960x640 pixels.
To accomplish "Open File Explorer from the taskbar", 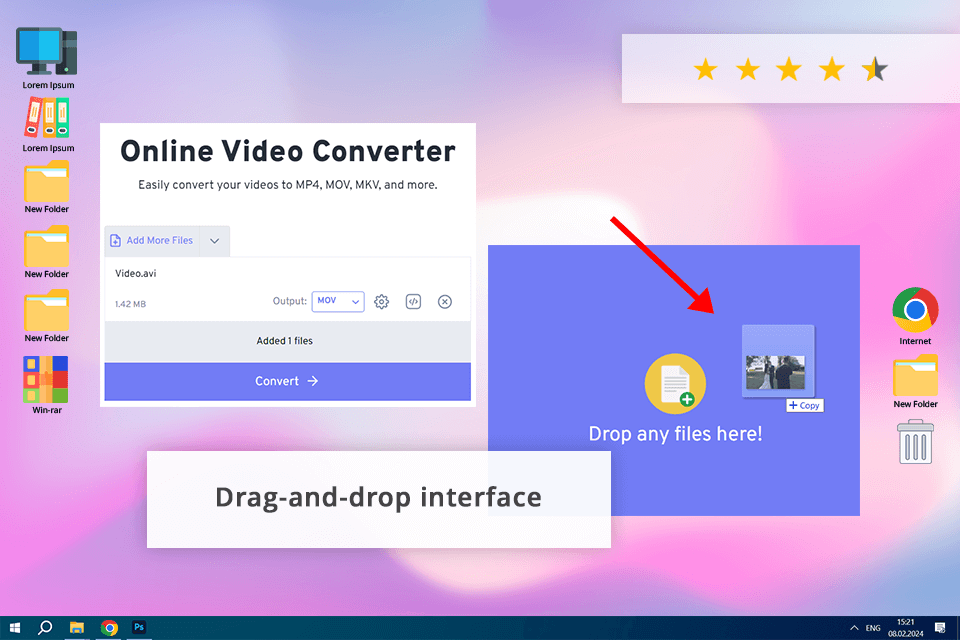I will point(77,628).
